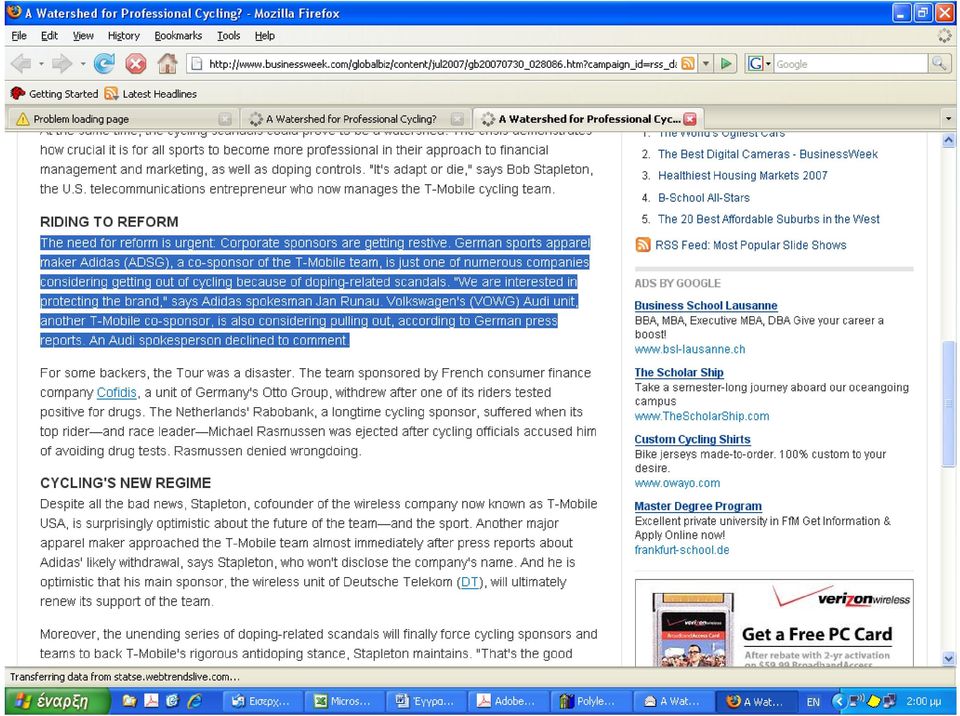Click the vertical scrollbar thumb
This screenshot has width=960, height=716.
point(948,403)
